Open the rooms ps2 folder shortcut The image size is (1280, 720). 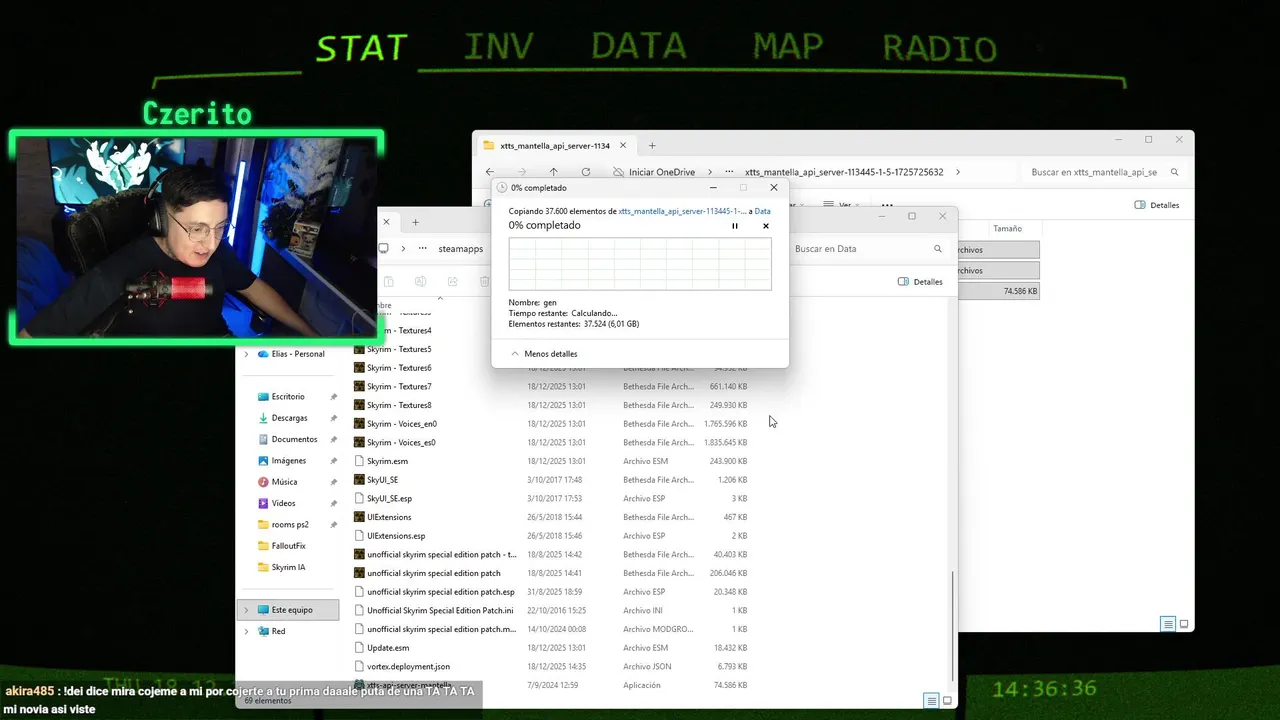click(x=290, y=525)
